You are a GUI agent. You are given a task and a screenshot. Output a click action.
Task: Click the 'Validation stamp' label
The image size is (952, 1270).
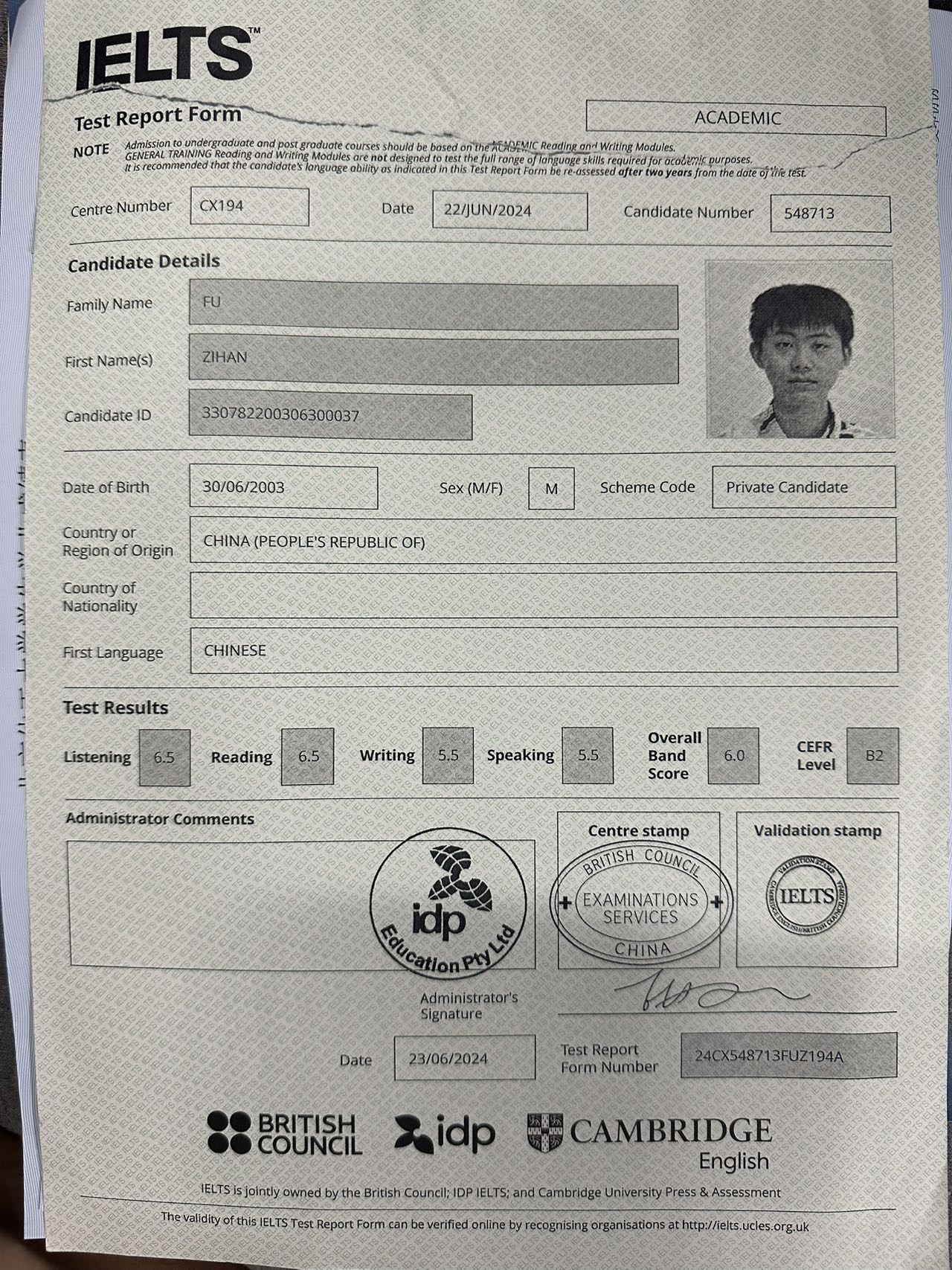(817, 831)
